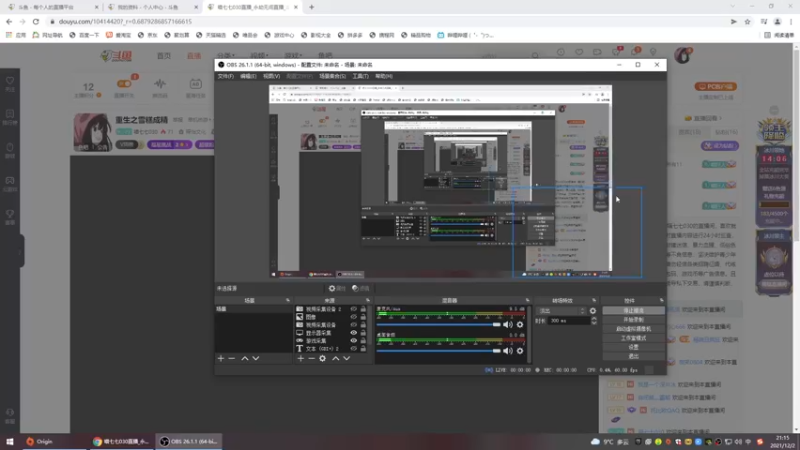The height and width of the screenshot is (450, 800).
Task: Select the 游戏采集 source row
Action: (332, 340)
